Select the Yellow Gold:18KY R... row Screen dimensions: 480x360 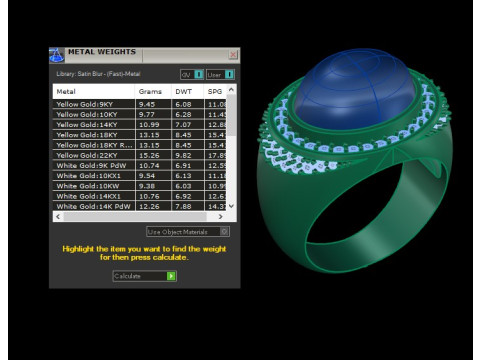point(139,145)
